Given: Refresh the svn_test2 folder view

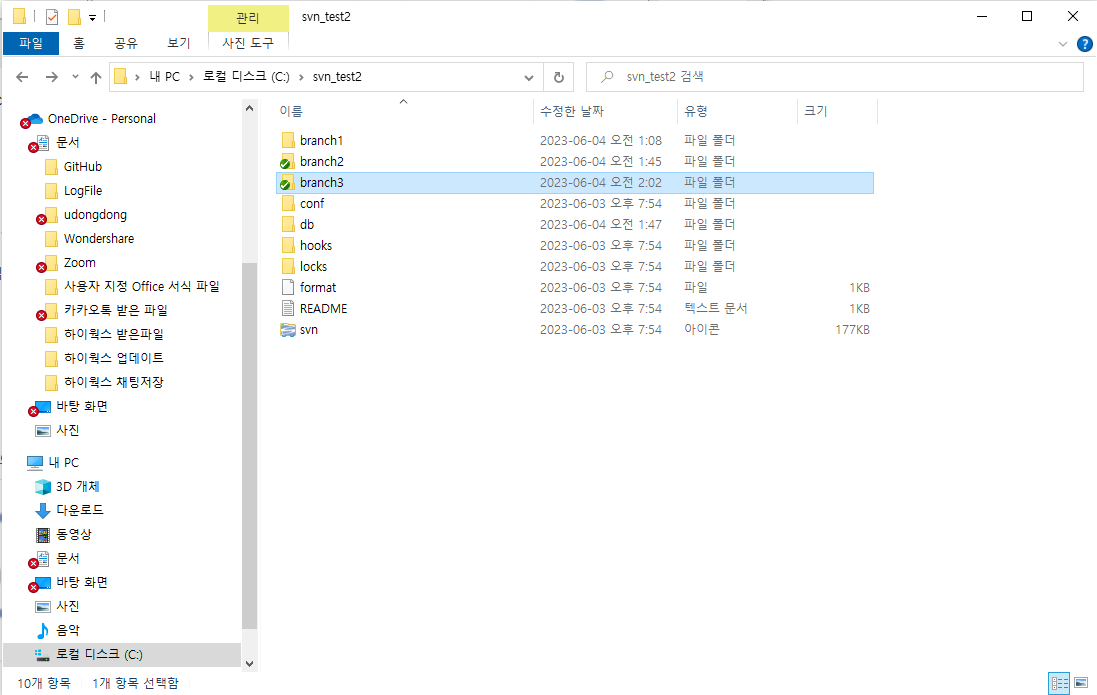Looking at the screenshot, I should coord(559,77).
